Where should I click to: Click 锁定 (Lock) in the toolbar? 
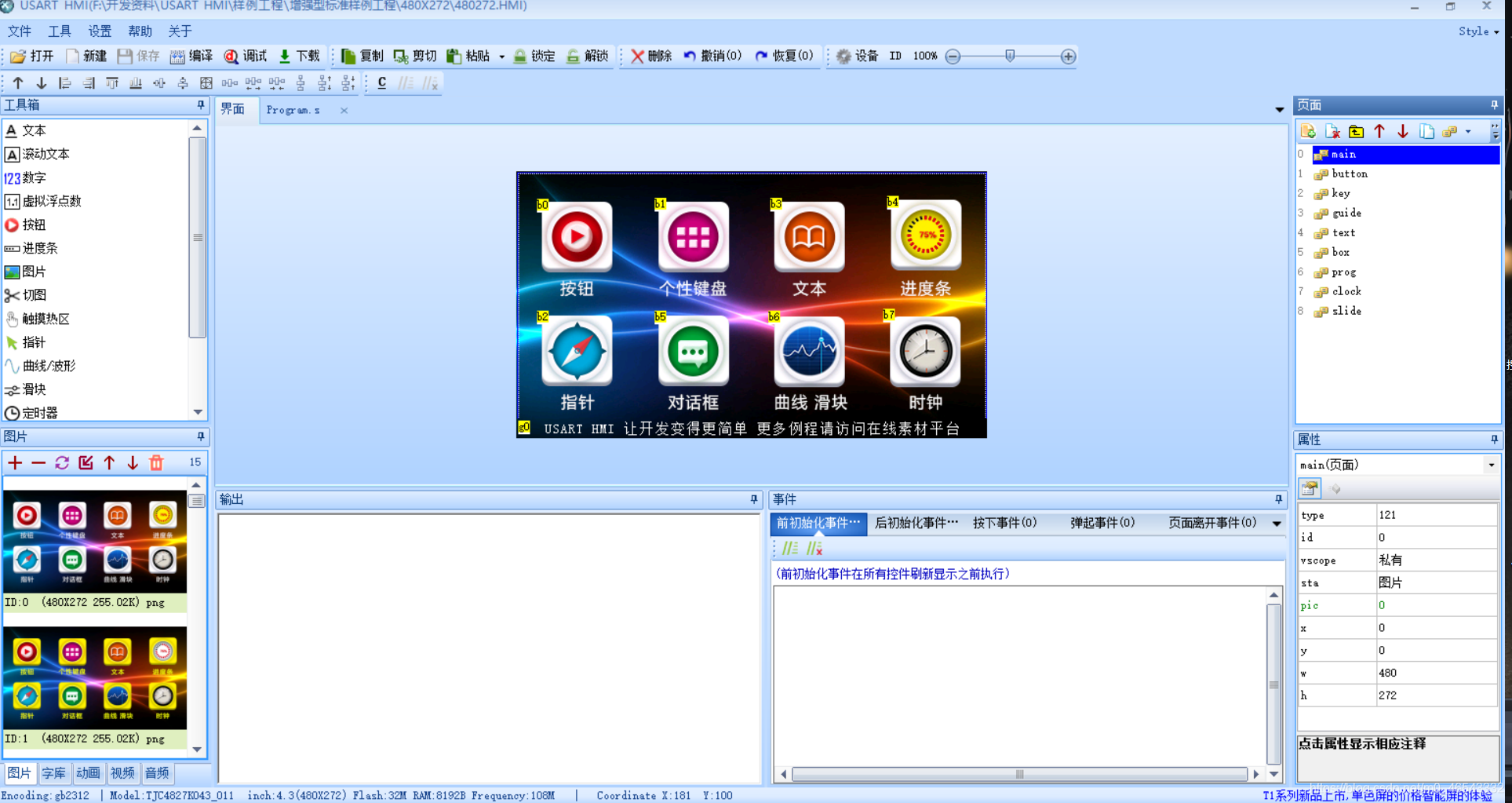point(534,56)
